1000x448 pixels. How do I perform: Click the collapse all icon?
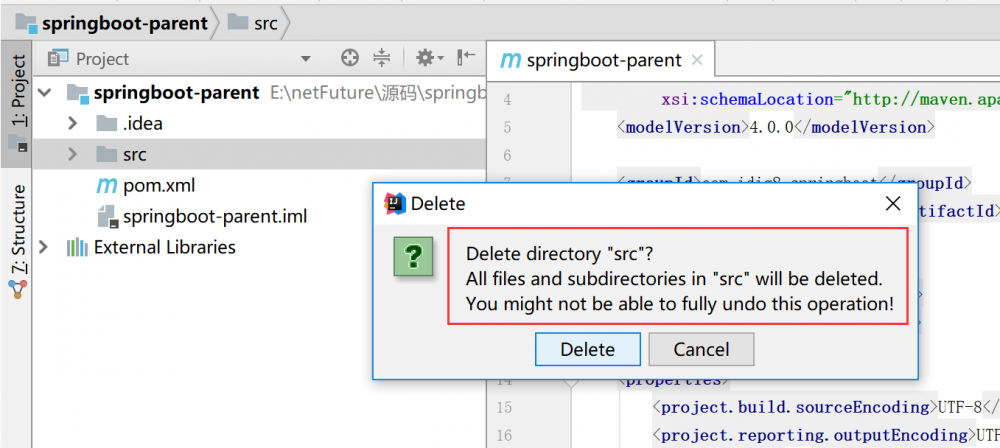point(381,58)
